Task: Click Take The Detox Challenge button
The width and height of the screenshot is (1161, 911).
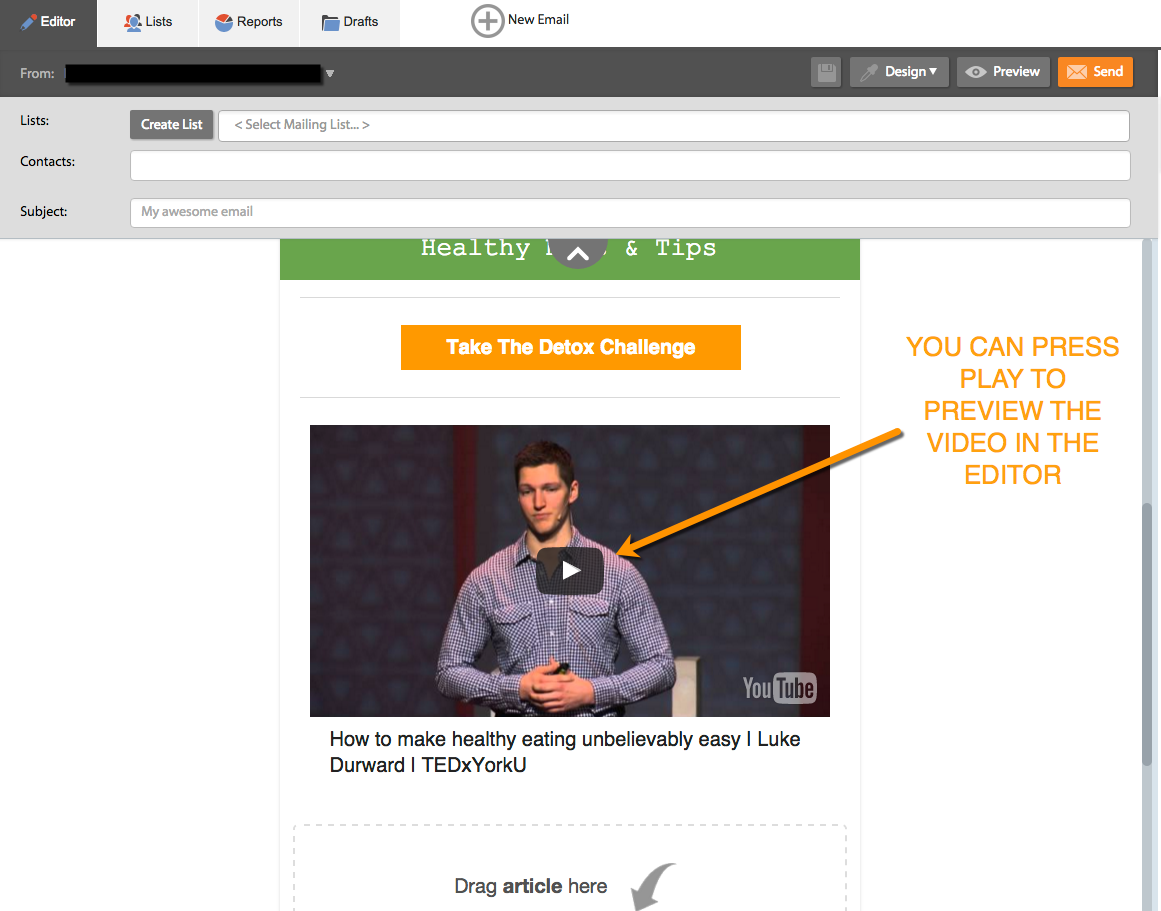Action: click(570, 347)
